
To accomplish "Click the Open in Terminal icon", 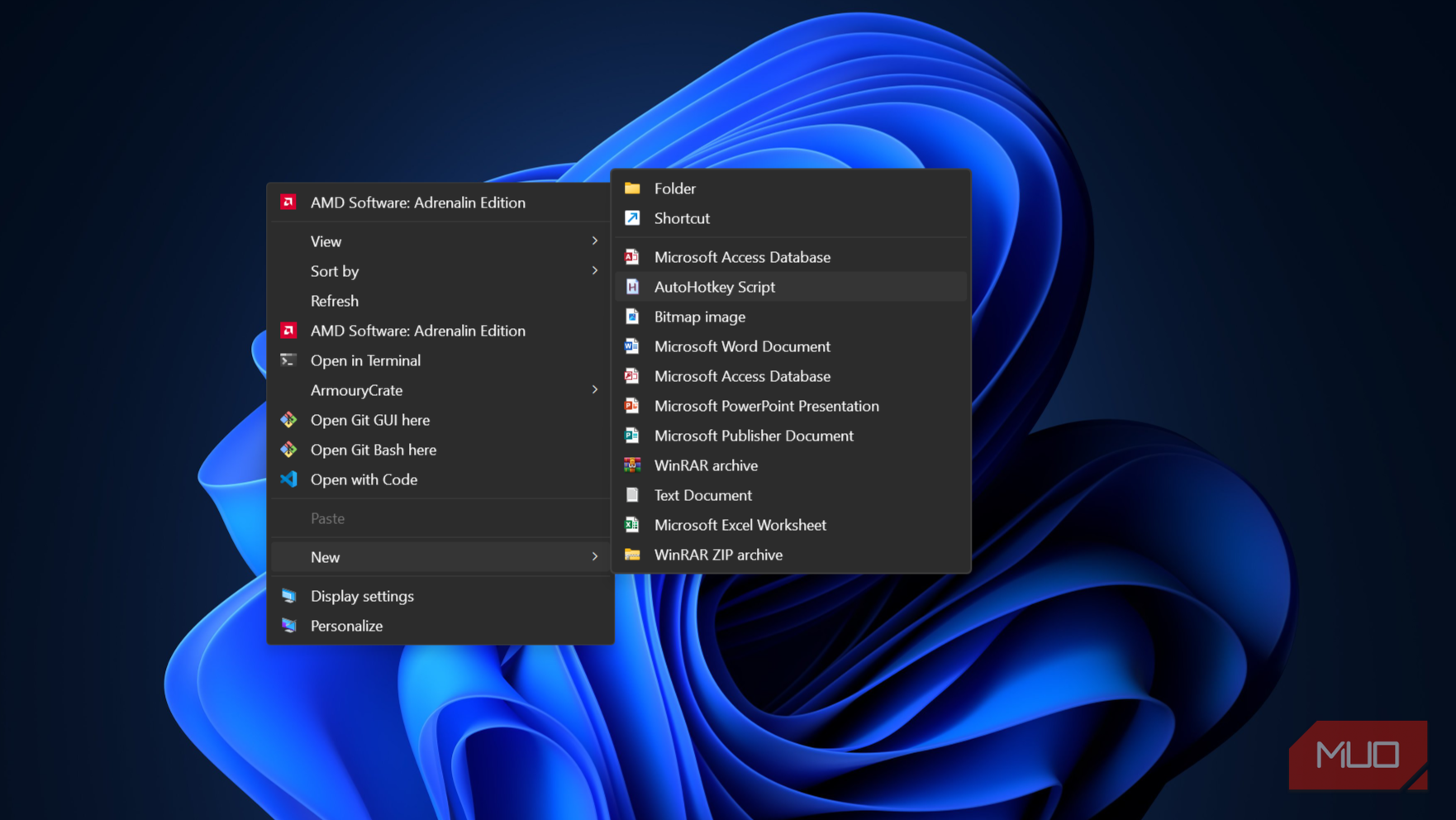I will click(288, 360).
